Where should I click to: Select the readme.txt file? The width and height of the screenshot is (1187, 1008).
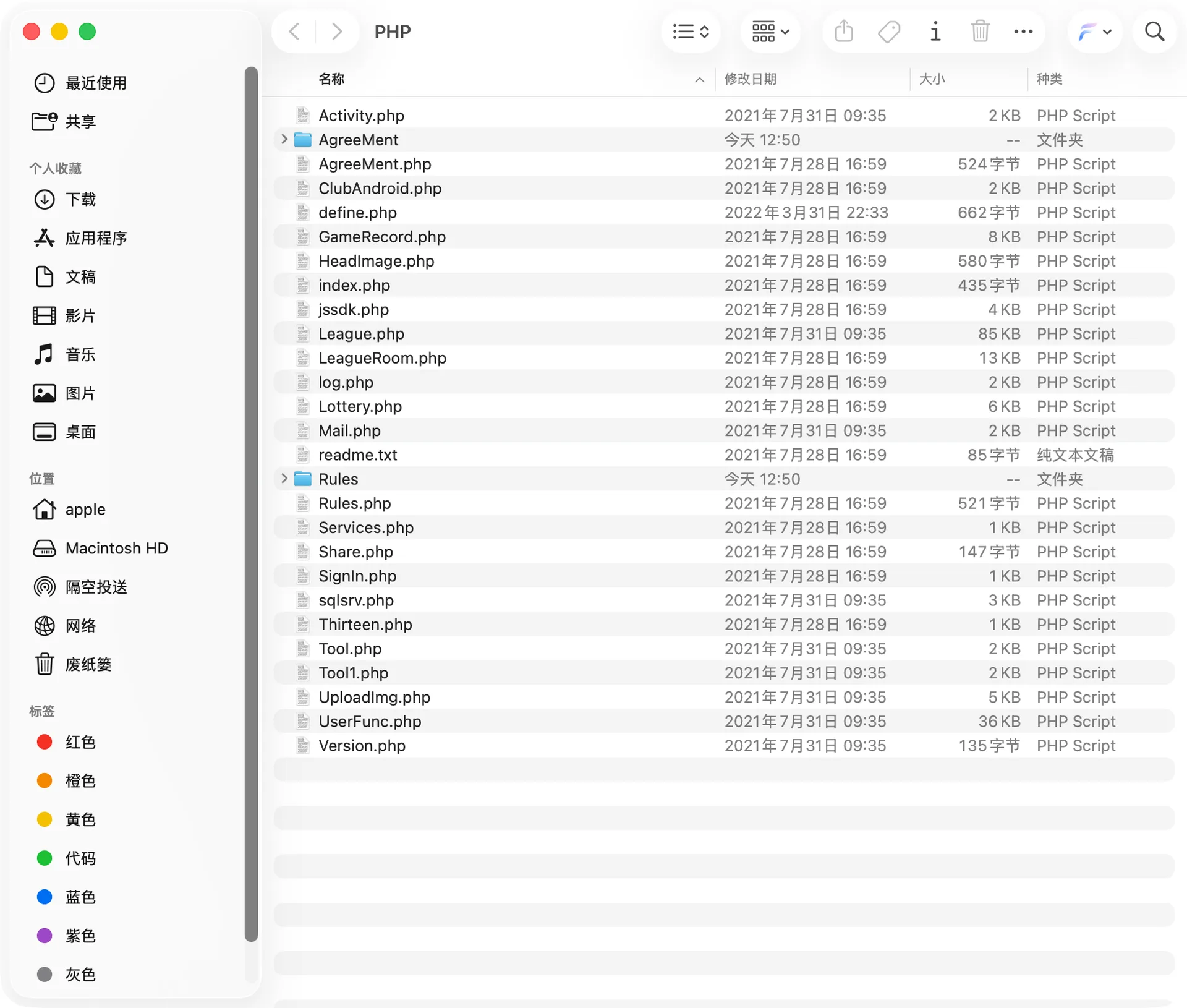click(x=723, y=455)
